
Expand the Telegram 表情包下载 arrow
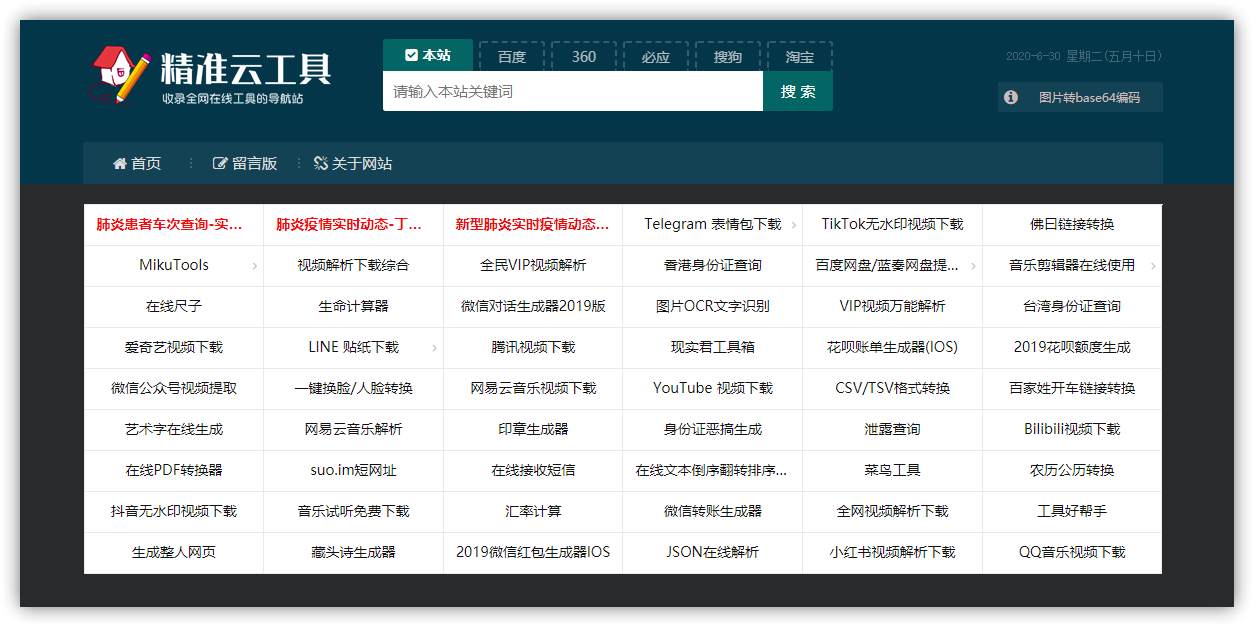pyautogui.click(x=794, y=225)
